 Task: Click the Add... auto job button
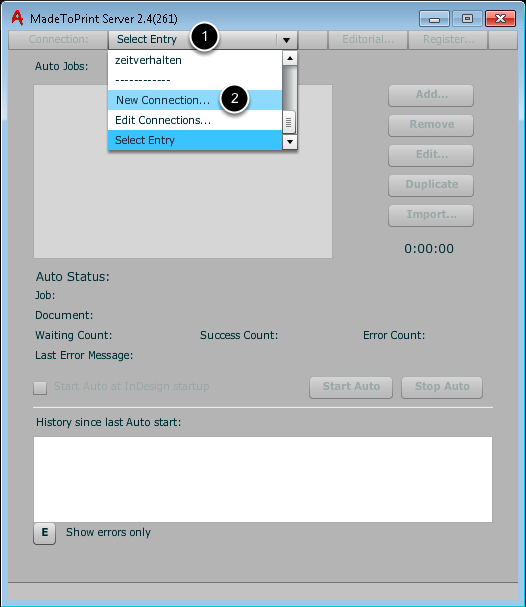pyautogui.click(x=431, y=95)
